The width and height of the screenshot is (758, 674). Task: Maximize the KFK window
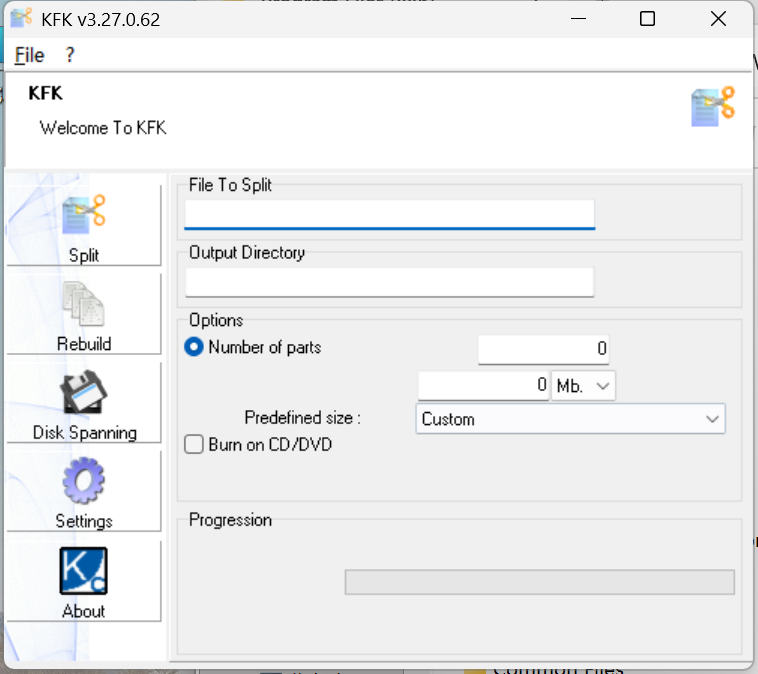coord(647,19)
